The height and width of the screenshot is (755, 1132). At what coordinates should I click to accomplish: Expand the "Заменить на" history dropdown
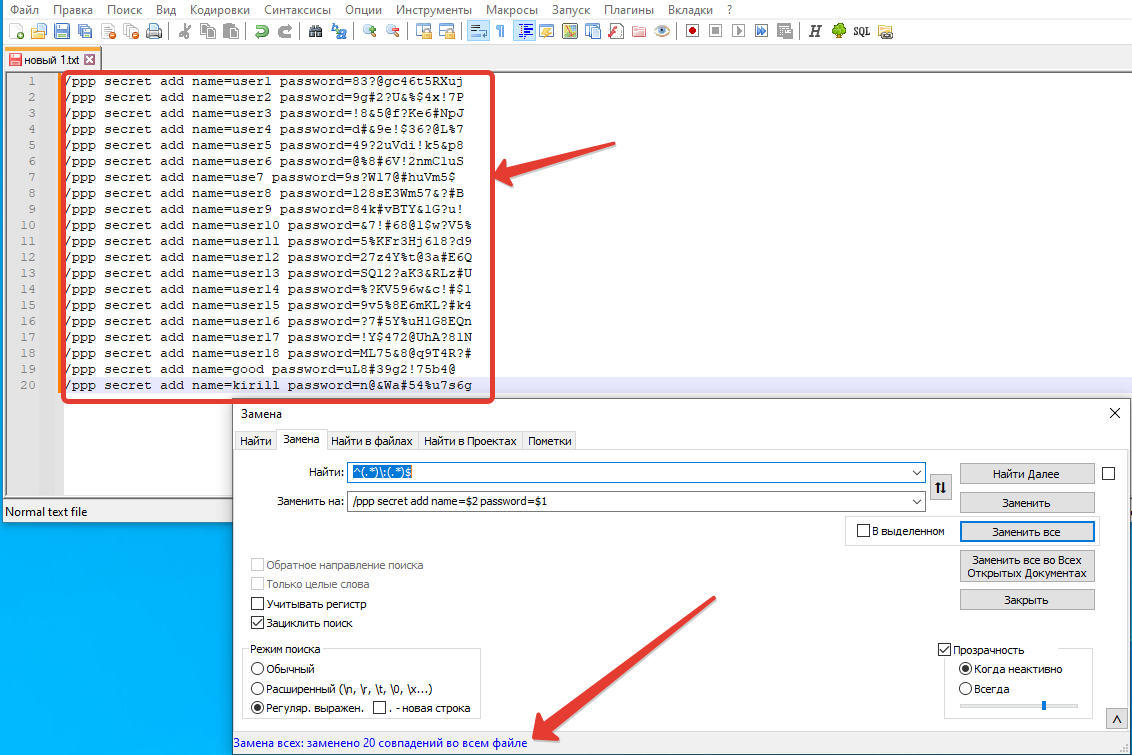coord(916,501)
